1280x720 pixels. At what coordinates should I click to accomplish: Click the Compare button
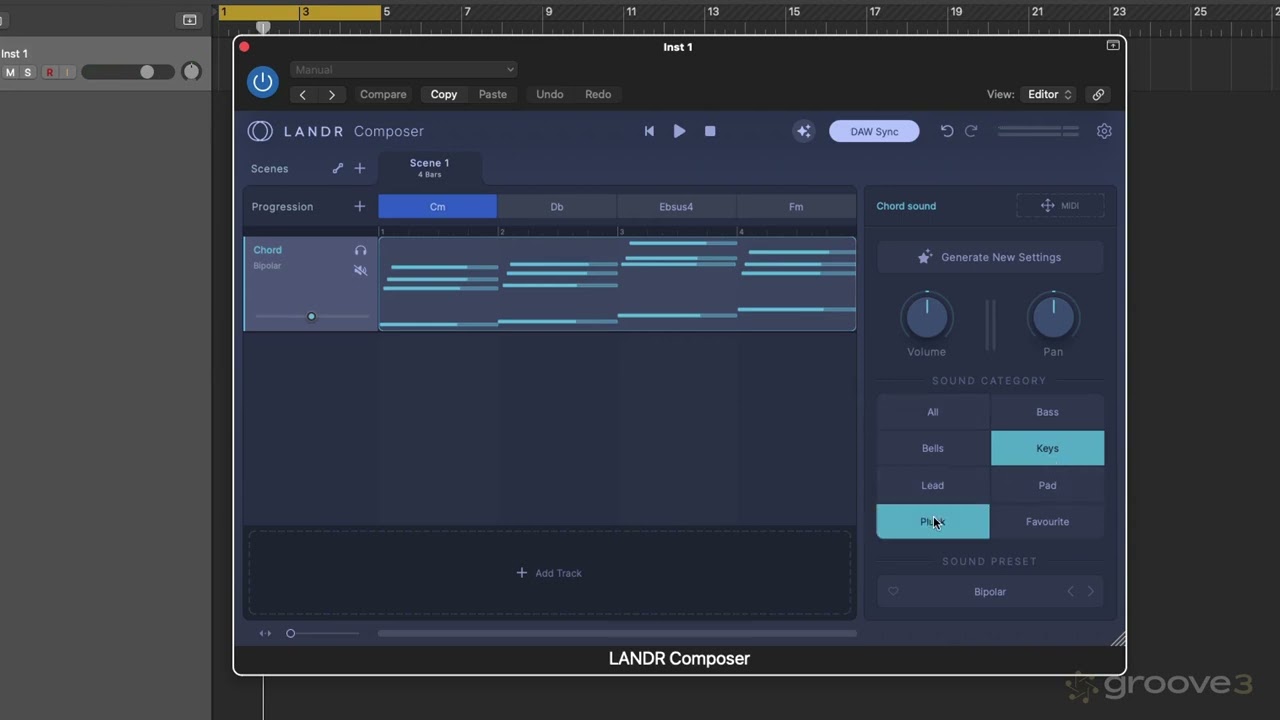(x=383, y=94)
